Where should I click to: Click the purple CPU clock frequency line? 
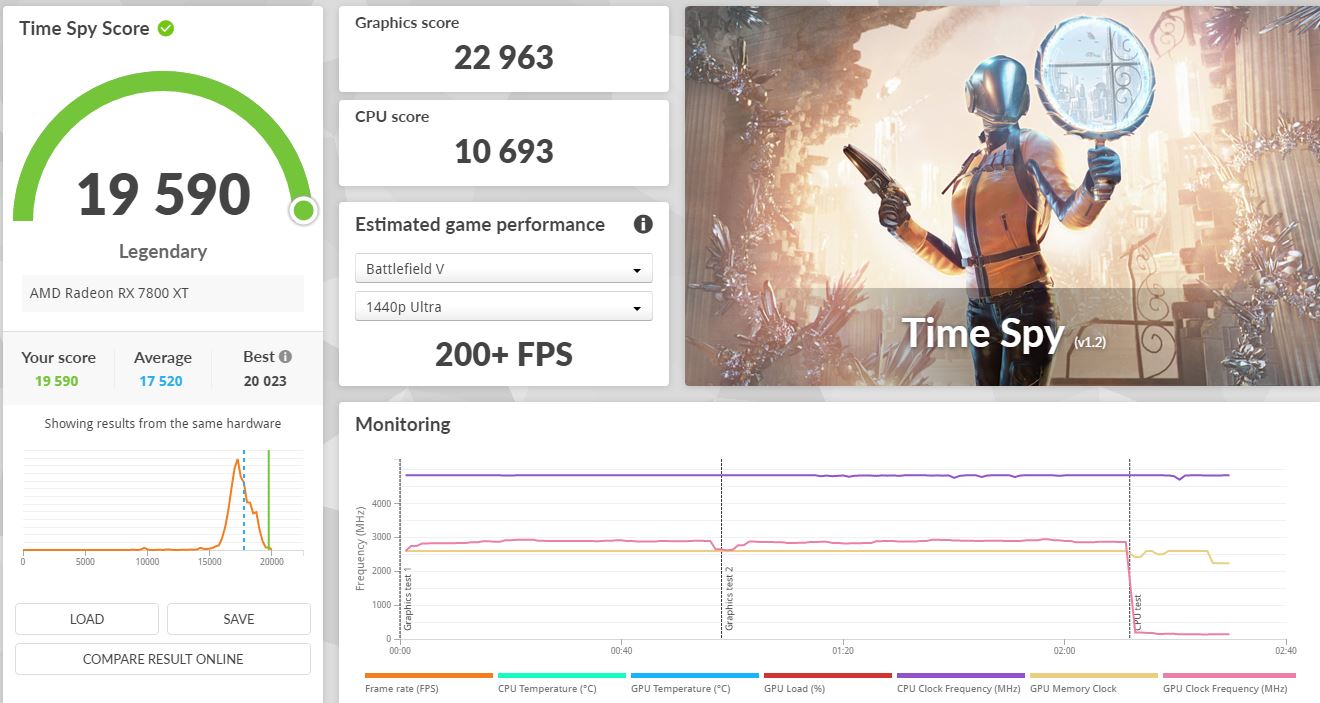[815, 475]
